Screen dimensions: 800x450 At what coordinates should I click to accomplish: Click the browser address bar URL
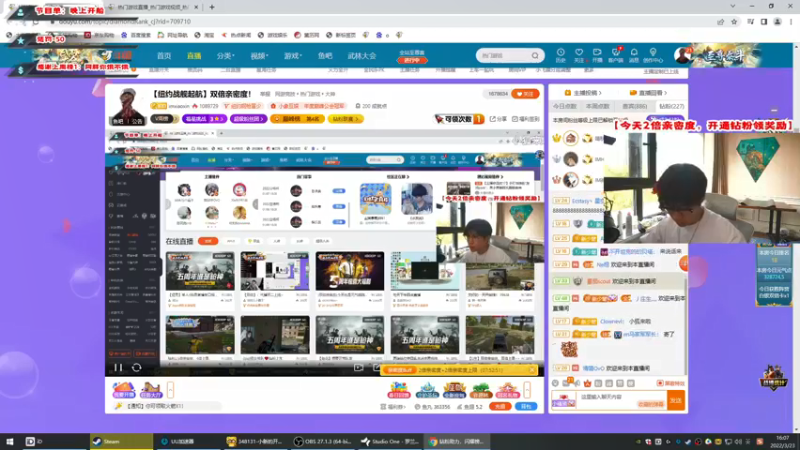click(125, 22)
